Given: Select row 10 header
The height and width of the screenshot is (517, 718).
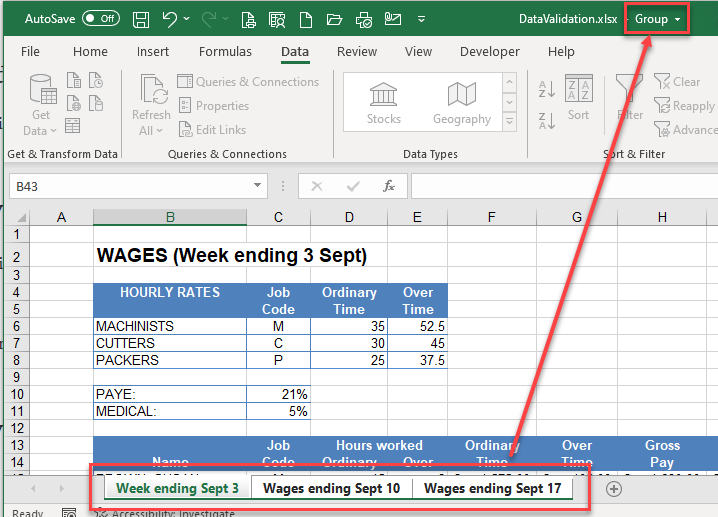Looking at the screenshot, I should tap(17, 394).
